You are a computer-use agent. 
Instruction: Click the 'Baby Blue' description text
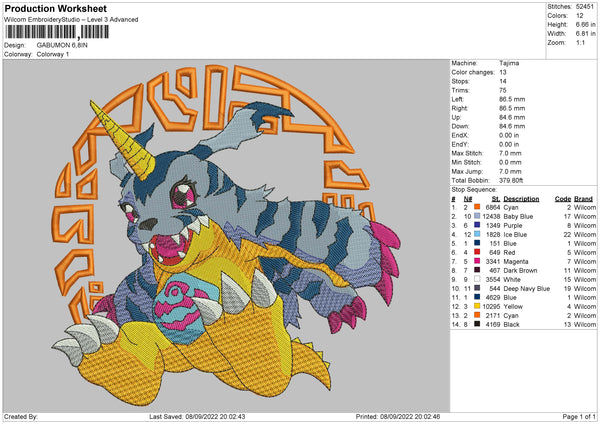coord(518,216)
